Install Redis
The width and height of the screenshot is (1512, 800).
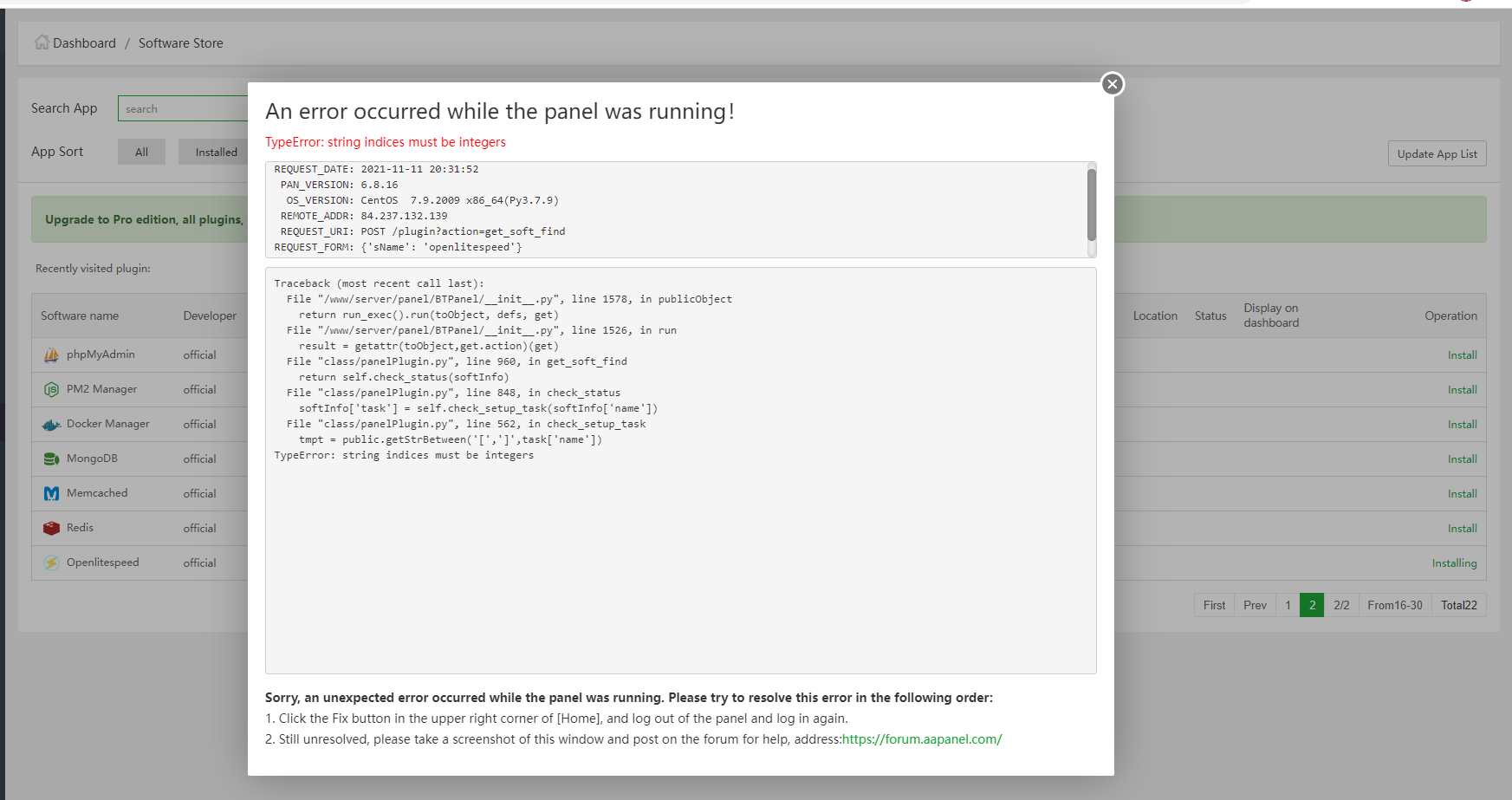[1462, 529]
